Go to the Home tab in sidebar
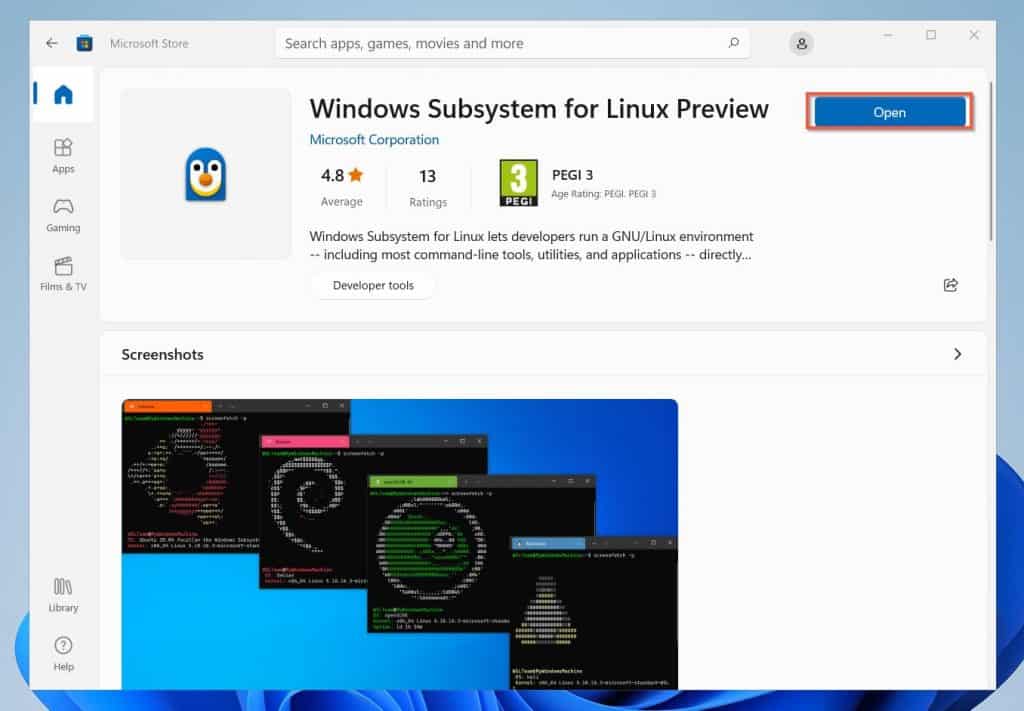 (x=63, y=95)
